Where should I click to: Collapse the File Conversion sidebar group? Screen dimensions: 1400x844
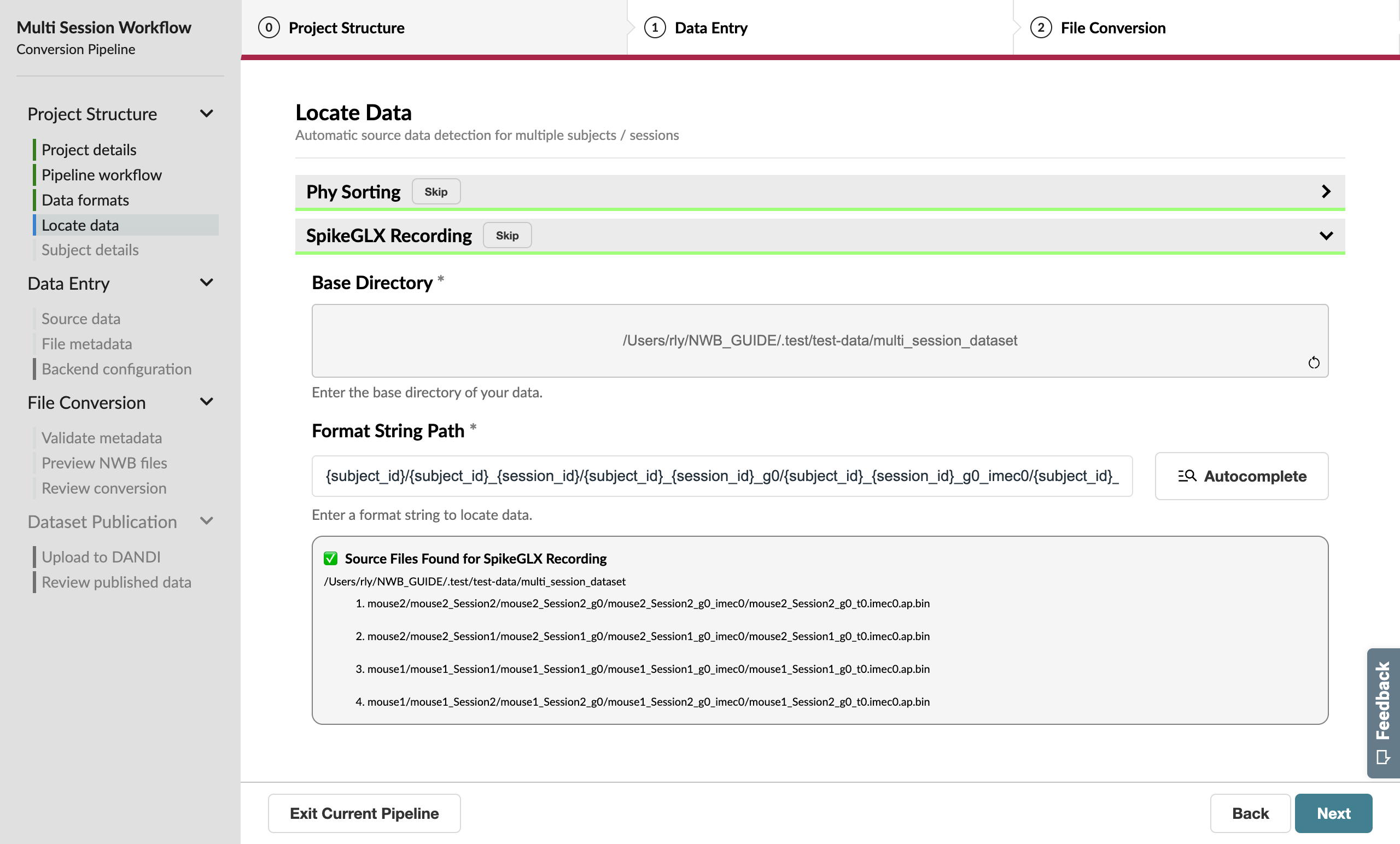[x=207, y=402]
